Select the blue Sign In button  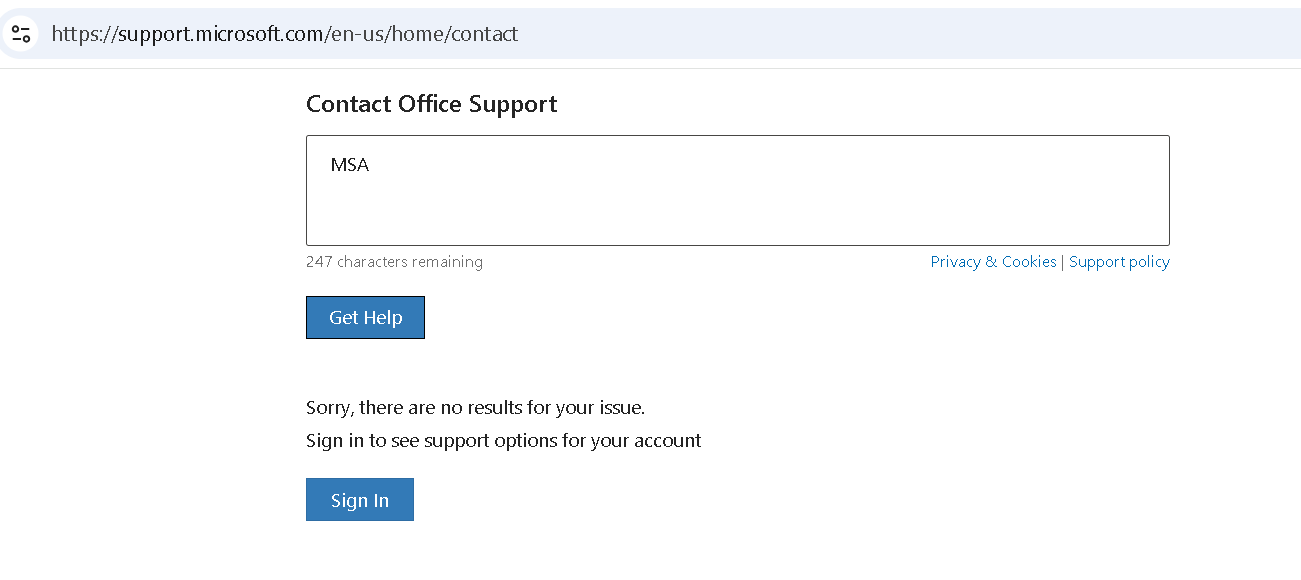[360, 500]
